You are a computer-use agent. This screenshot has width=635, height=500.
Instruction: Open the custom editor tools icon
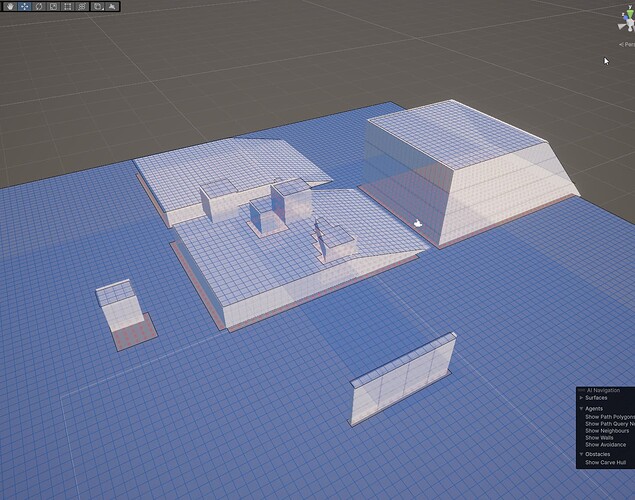coord(98,6)
